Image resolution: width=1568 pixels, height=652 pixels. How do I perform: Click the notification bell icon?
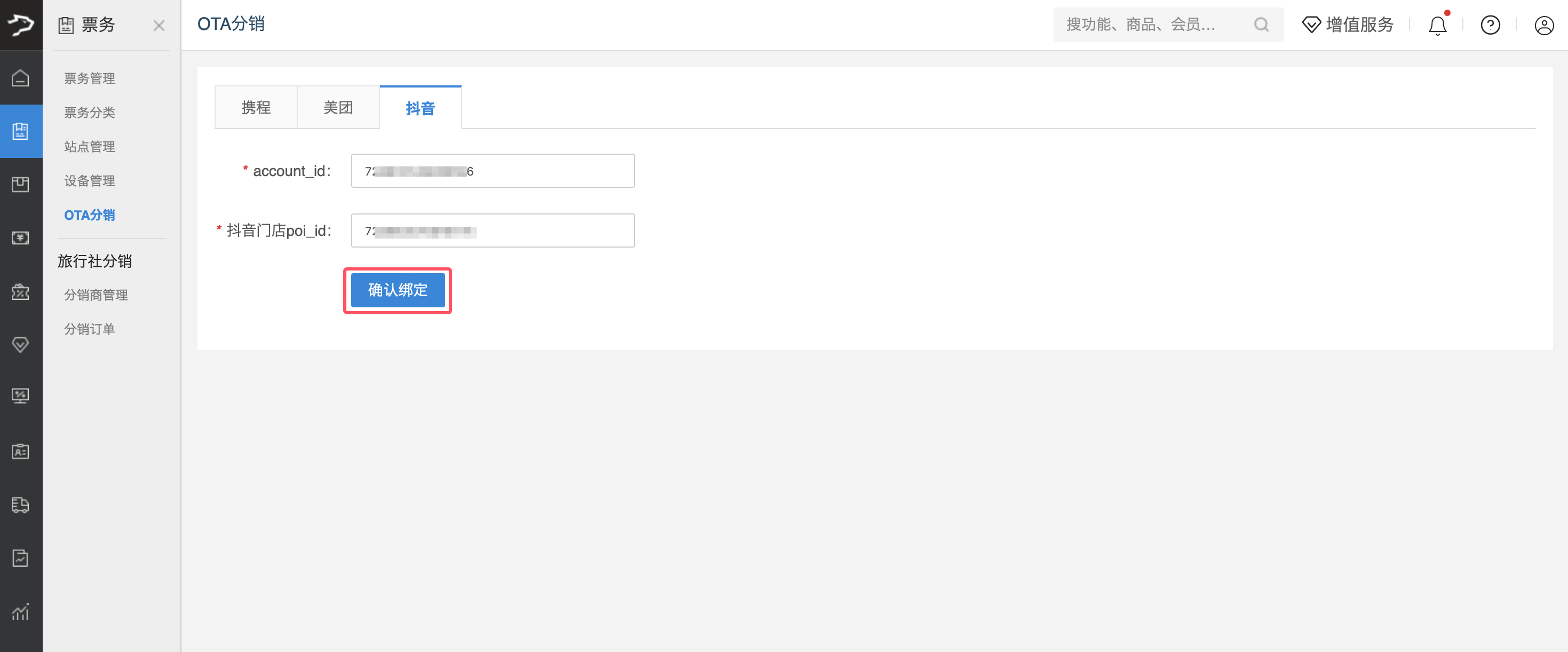tap(1437, 26)
